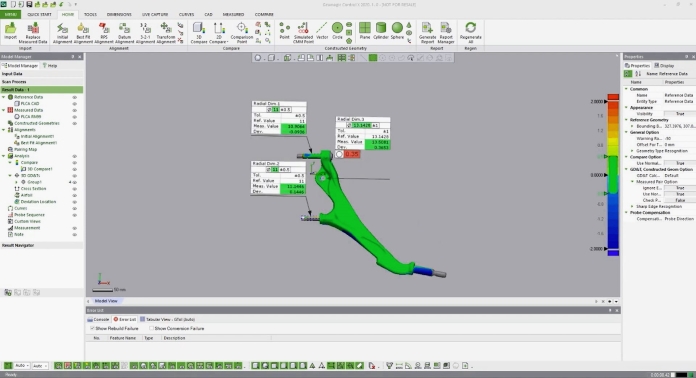Screen dimensions: 696x378
Task: Click Regenerate All icon
Action: coord(471,33)
